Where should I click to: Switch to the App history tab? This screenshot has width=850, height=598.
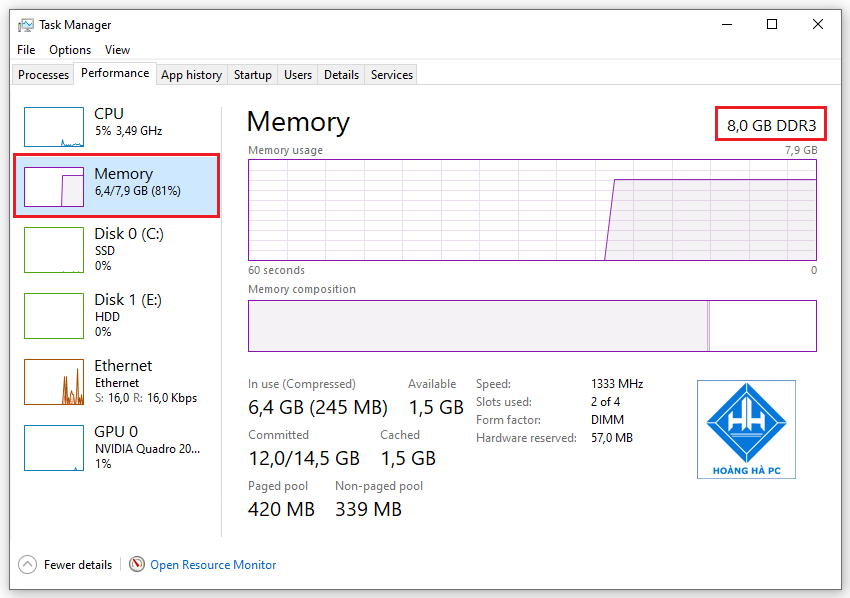coord(191,74)
